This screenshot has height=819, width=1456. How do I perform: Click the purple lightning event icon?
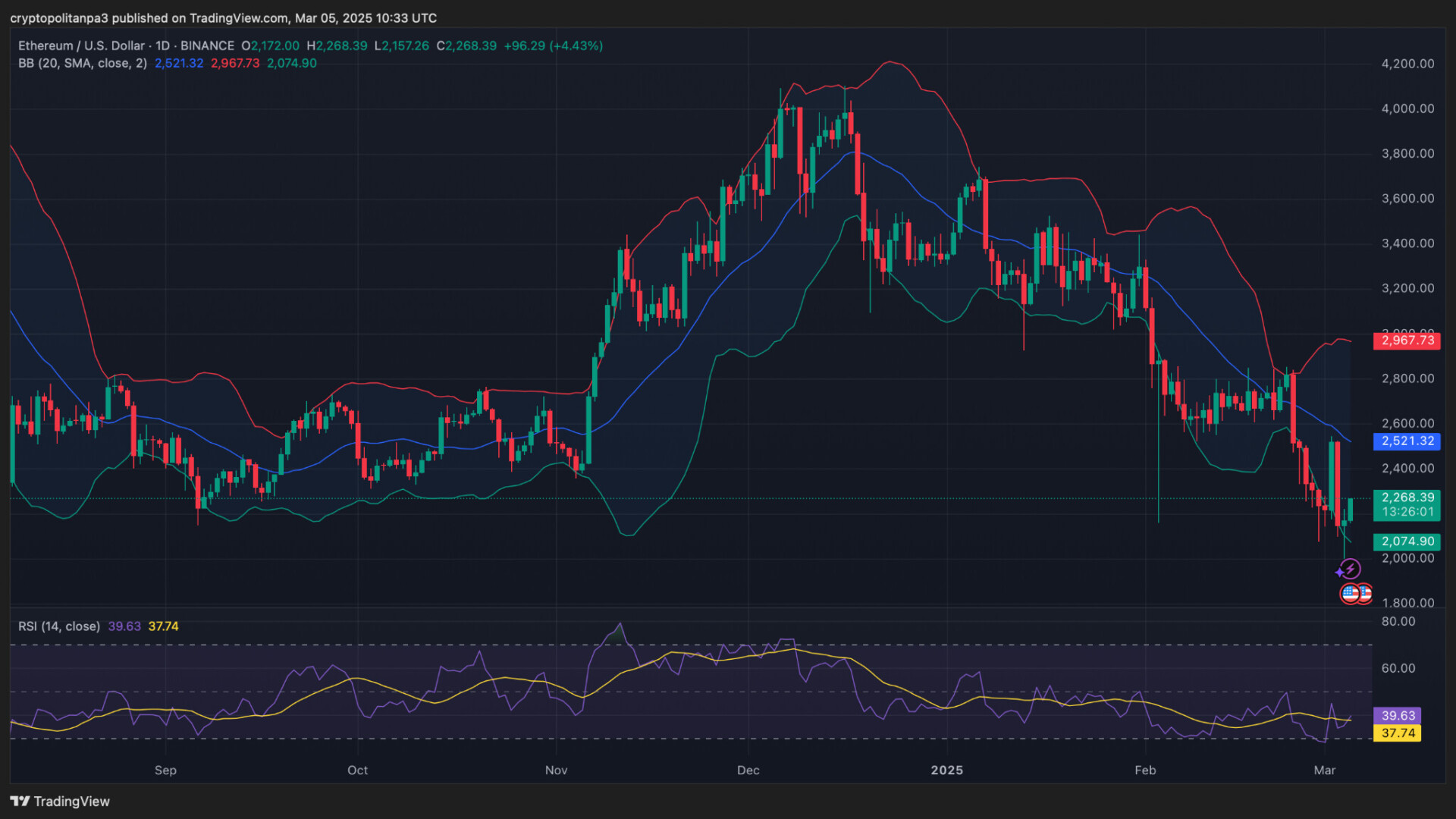tap(1349, 569)
